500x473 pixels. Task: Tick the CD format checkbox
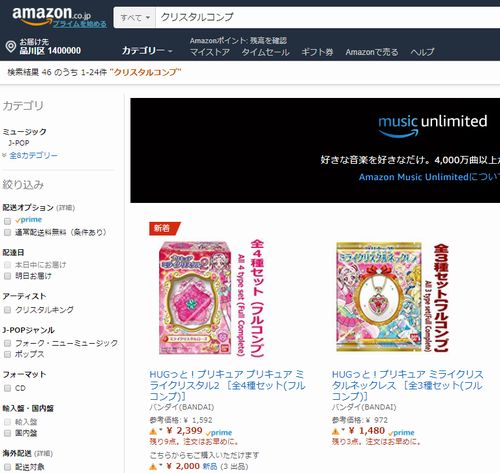point(7,388)
